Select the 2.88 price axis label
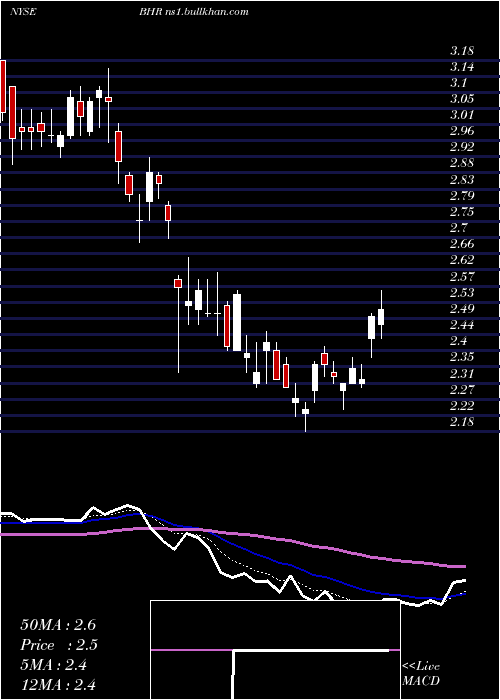 (x=462, y=163)
